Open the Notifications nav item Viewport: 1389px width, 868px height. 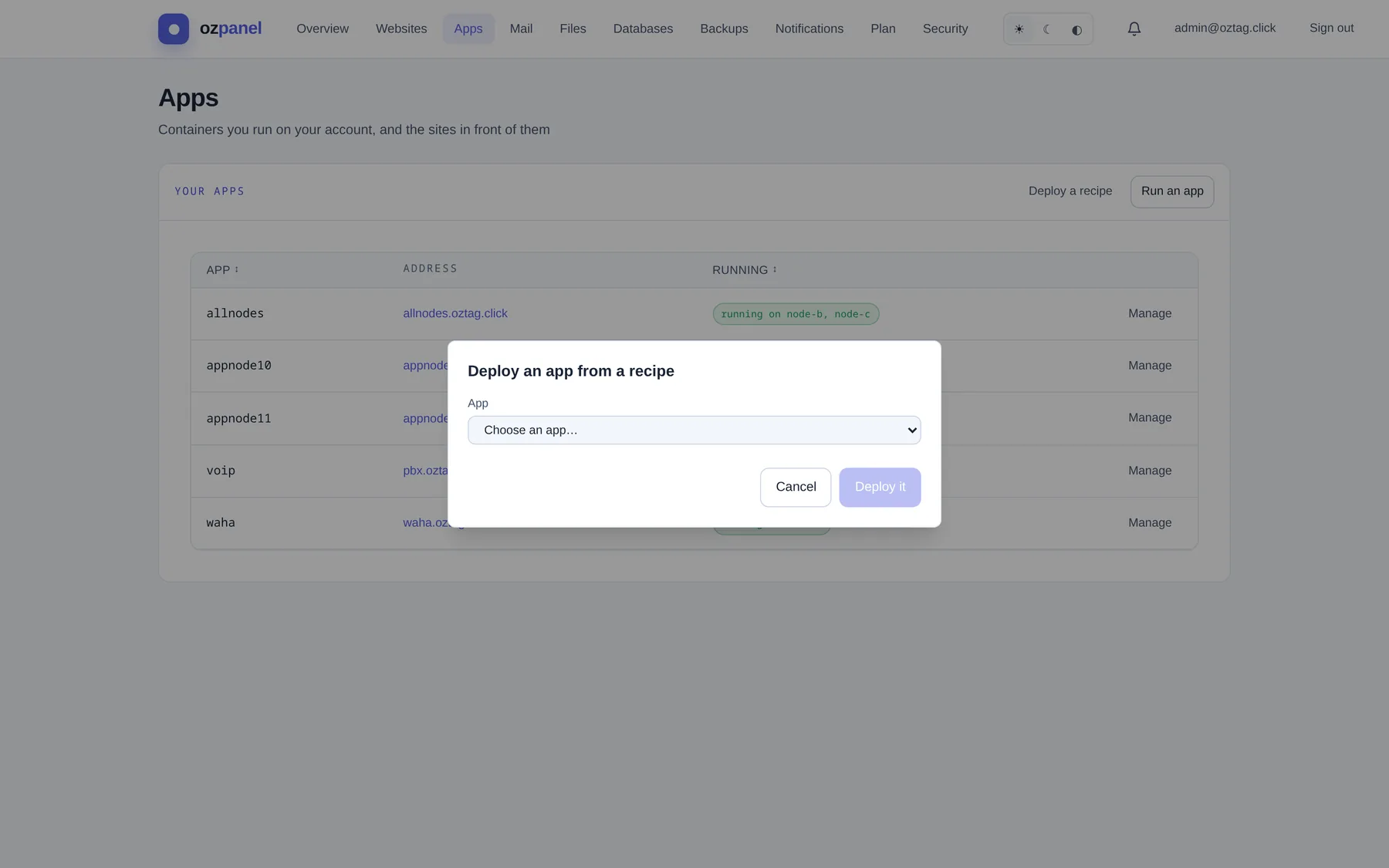click(x=809, y=29)
